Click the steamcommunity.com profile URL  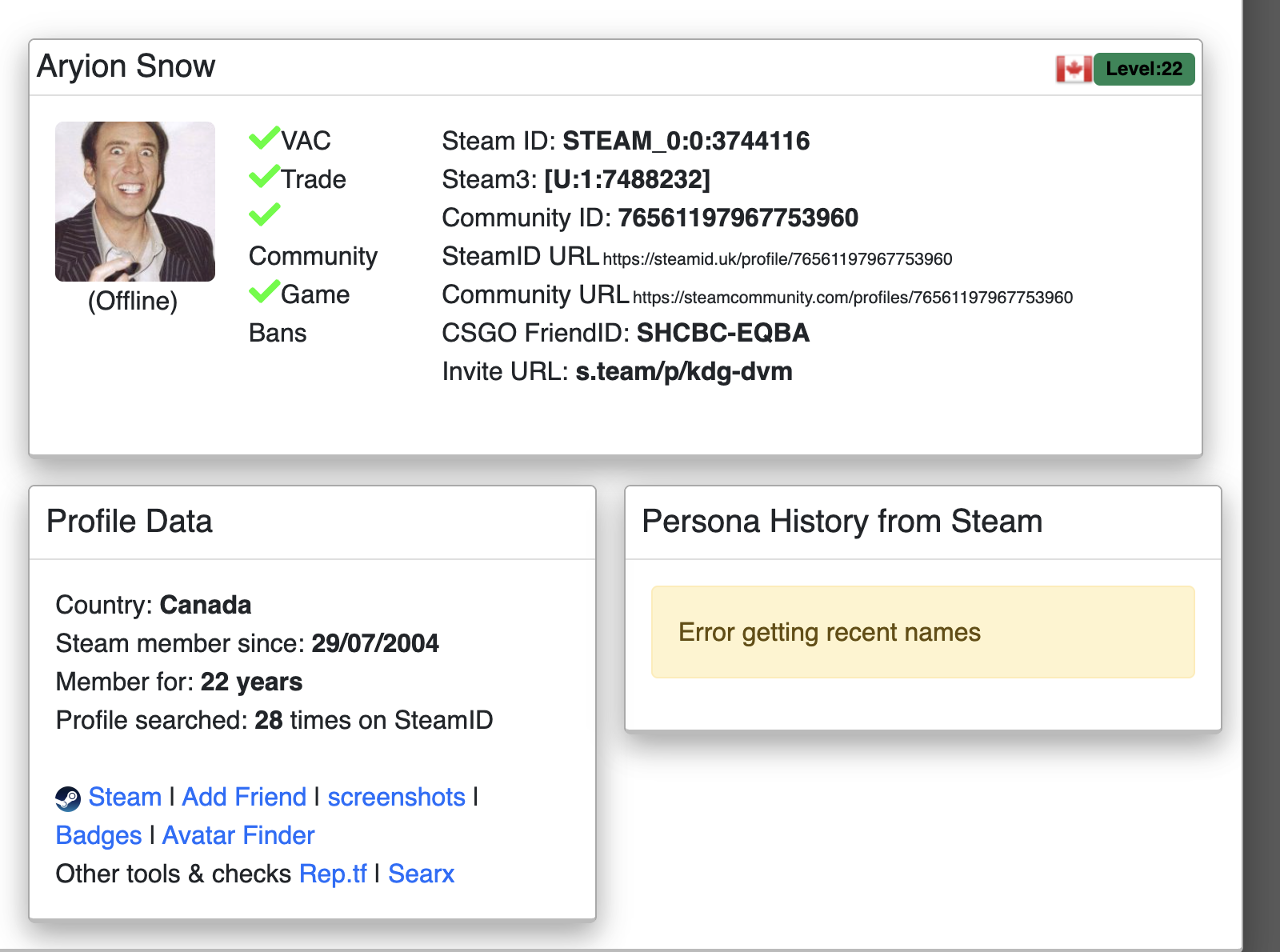tap(852, 298)
